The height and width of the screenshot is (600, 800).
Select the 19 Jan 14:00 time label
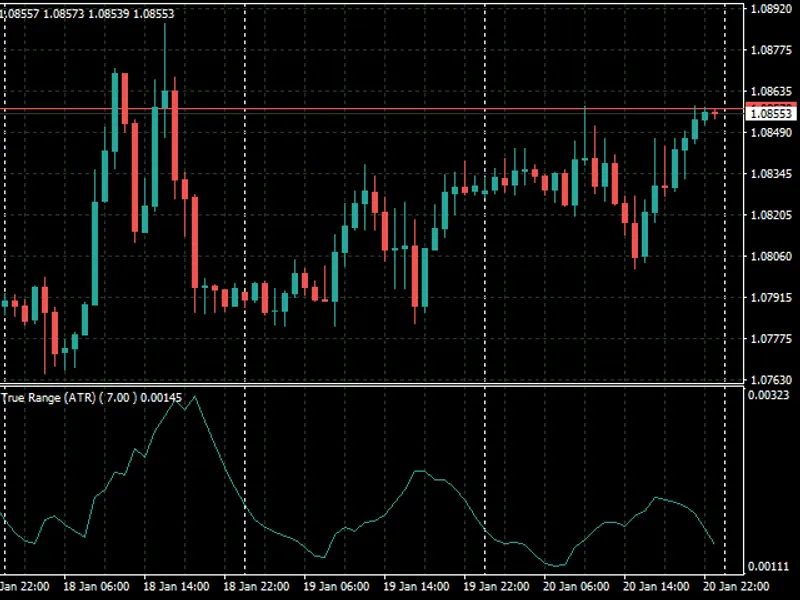click(x=416, y=586)
